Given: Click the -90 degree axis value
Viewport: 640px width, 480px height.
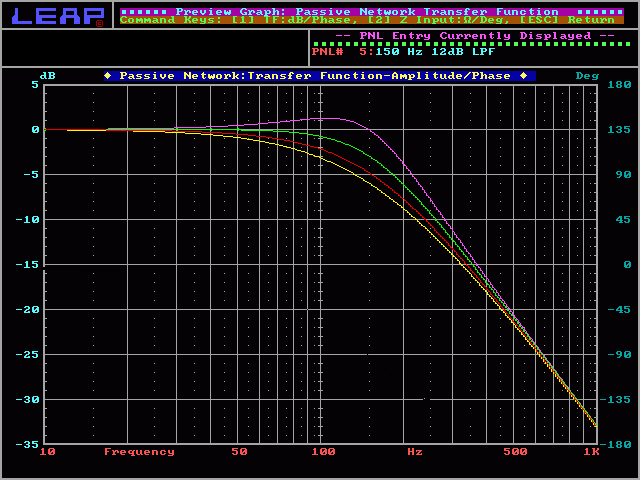Looking at the screenshot, I should tap(619, 355).
